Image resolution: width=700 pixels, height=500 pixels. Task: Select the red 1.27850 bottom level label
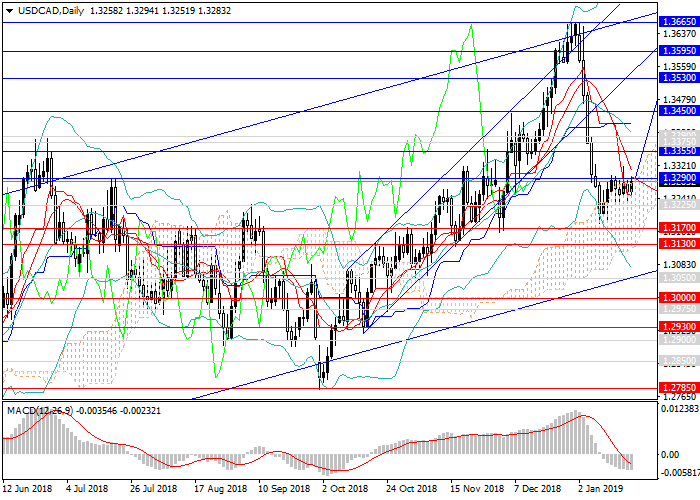pos(677,388)
